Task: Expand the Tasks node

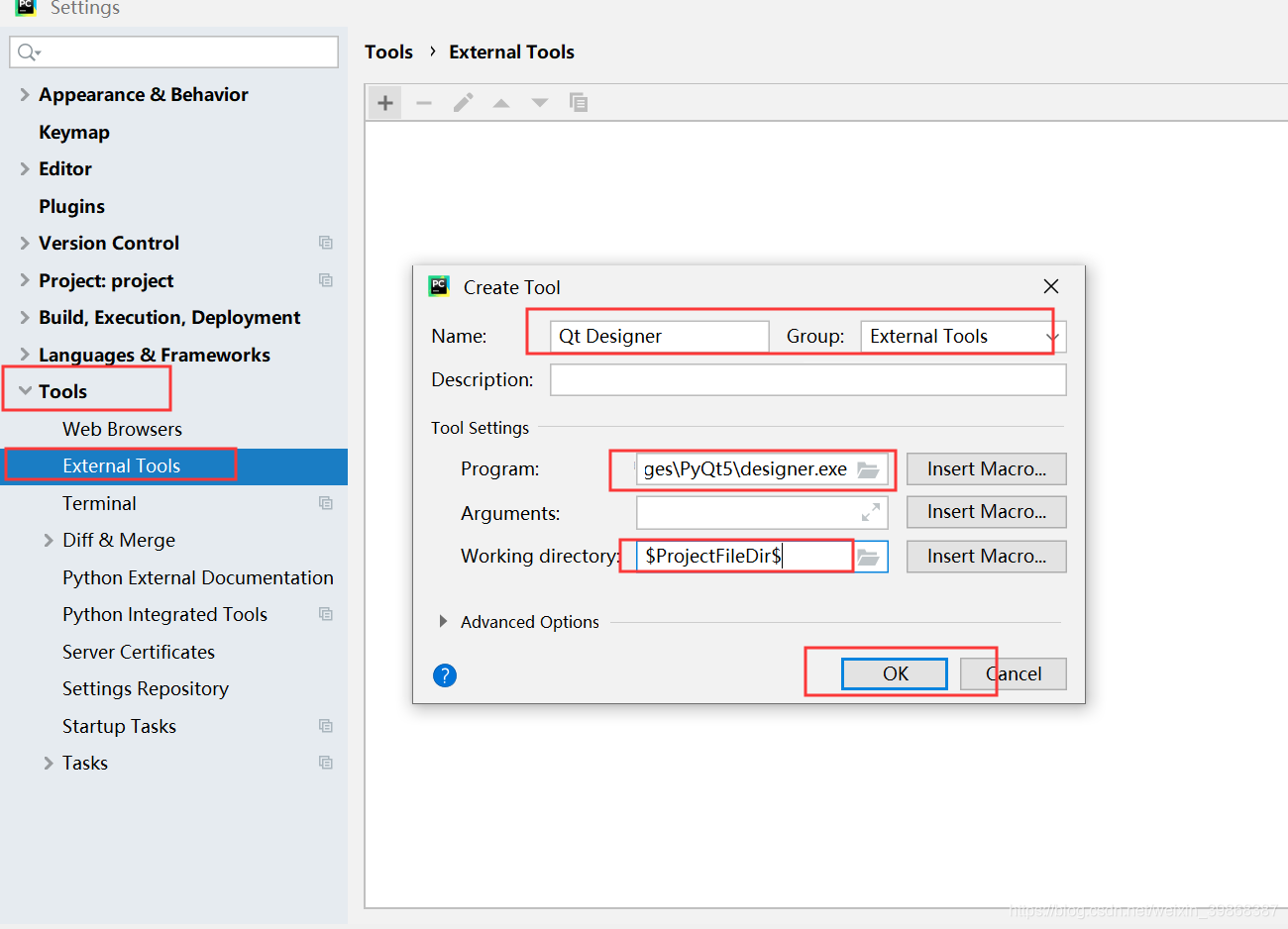Action: click(49, 763)
